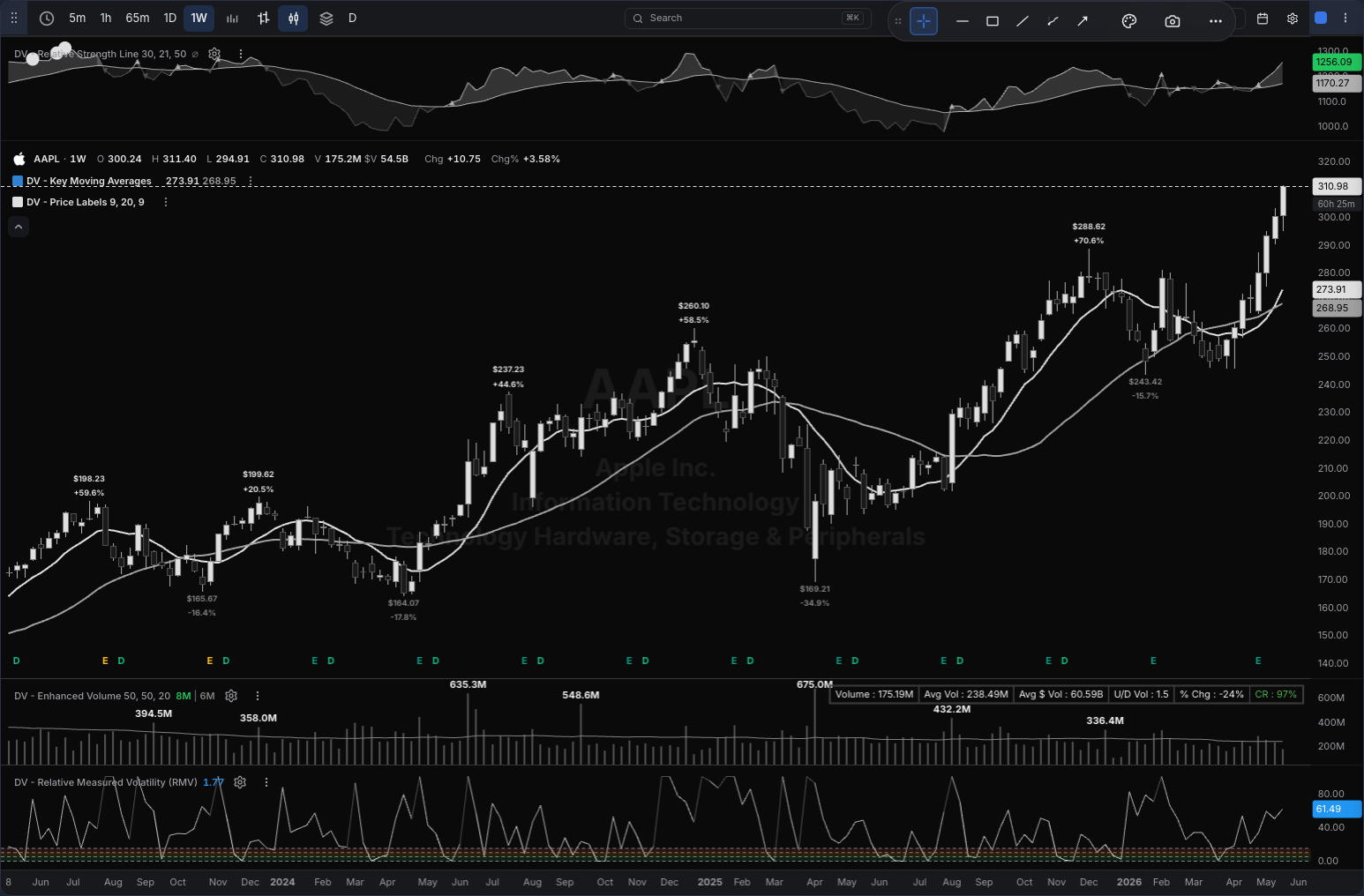Focus the Search input field

pos(748,18)
